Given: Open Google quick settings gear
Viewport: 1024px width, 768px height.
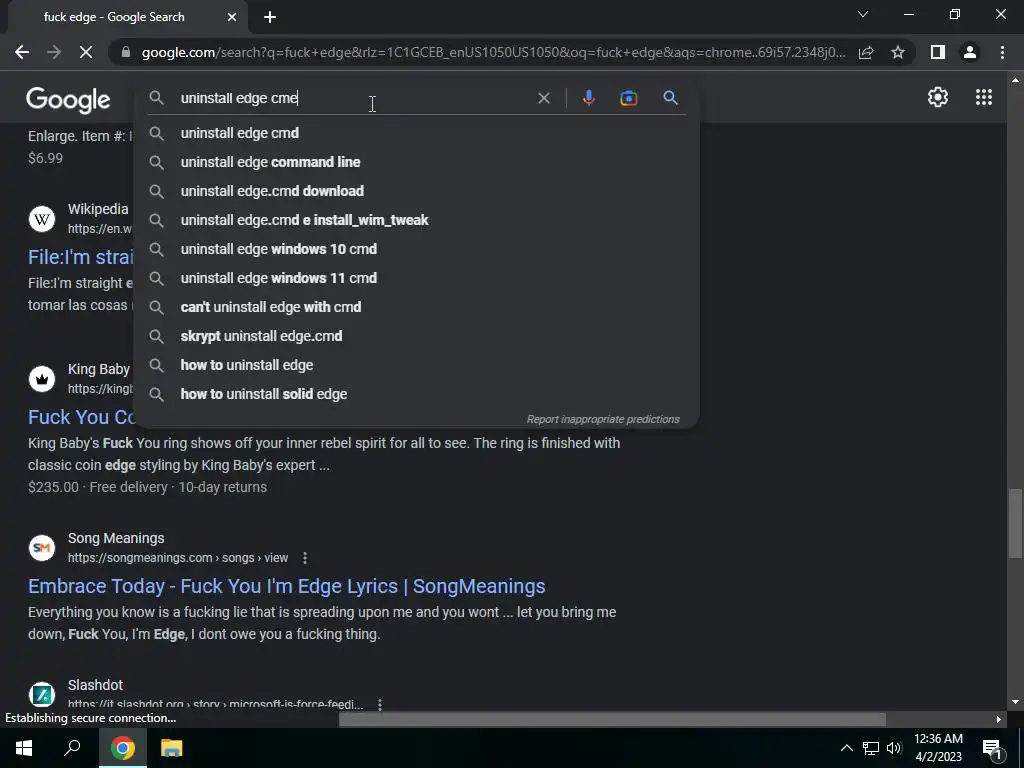Looking at the screenshot, I should [x=938, y=97].
